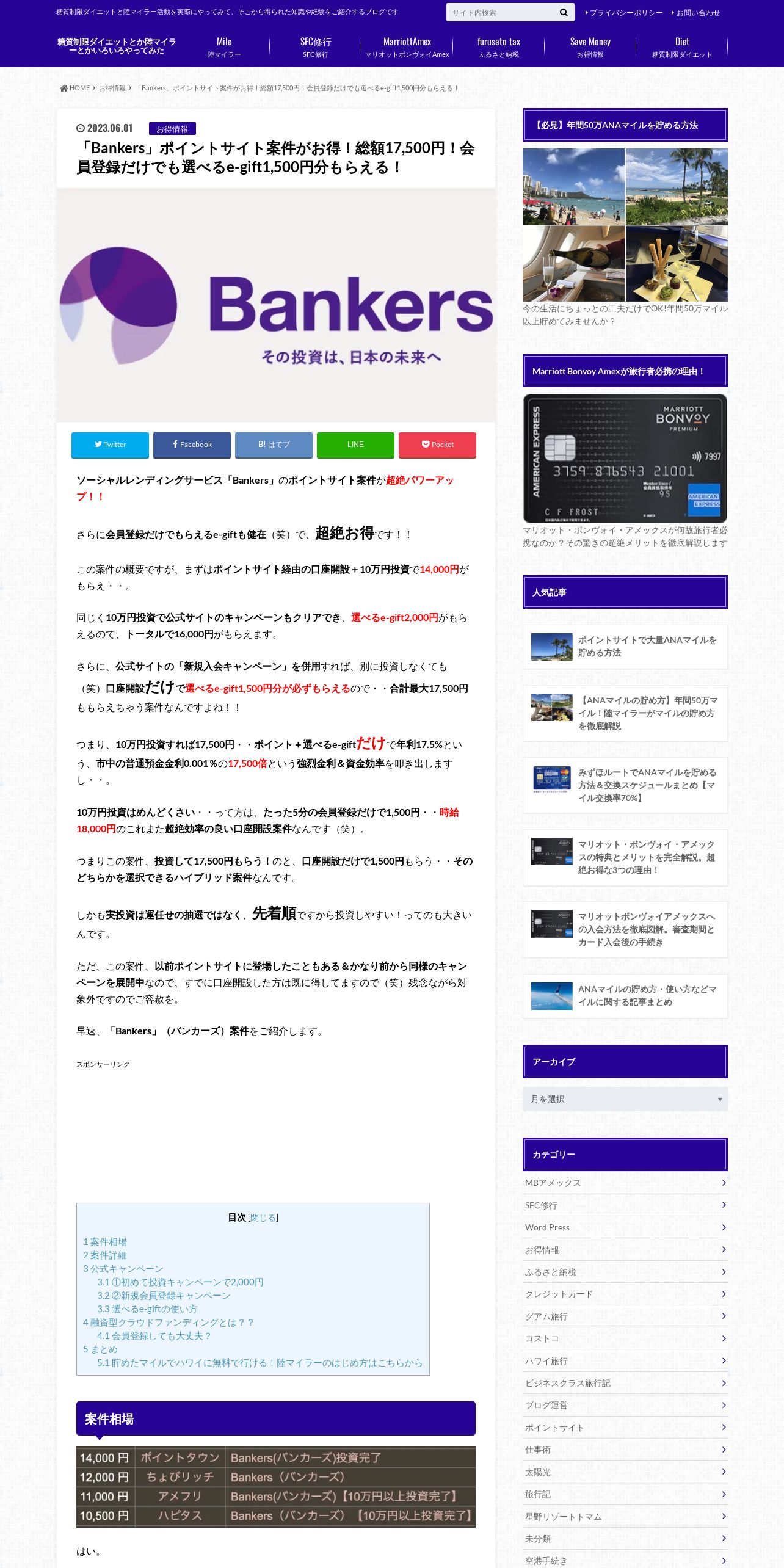Share article via Facebook button
Image resolution: width=784 pixels, height=1568 pixels.
point(192,445)
